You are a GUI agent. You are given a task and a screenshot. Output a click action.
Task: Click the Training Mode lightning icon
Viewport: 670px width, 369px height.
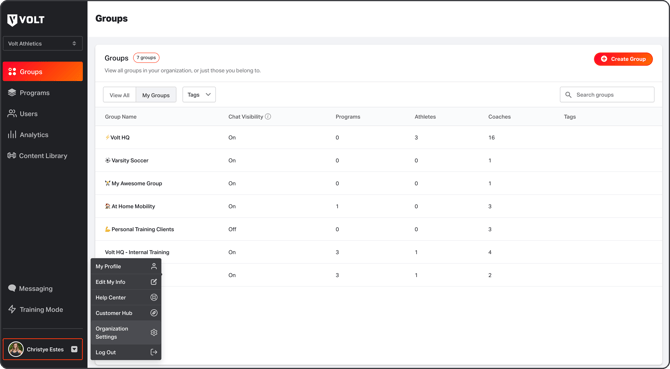(12, 309)
